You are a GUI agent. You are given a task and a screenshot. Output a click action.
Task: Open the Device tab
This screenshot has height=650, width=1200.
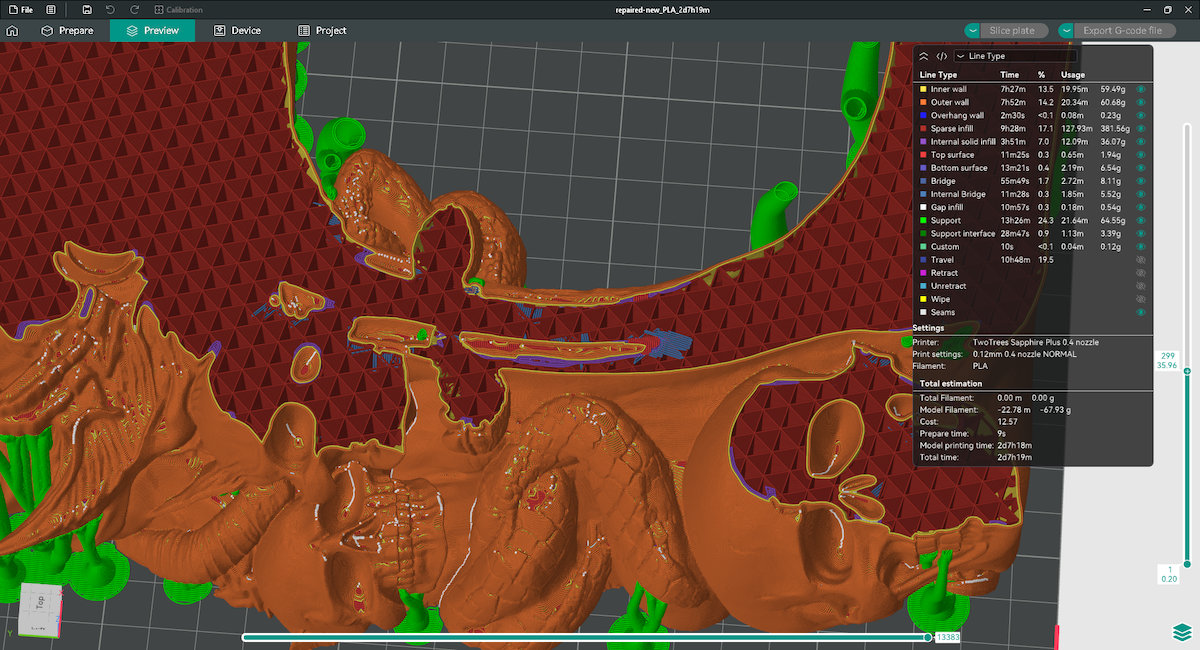(x=237, y=31)
